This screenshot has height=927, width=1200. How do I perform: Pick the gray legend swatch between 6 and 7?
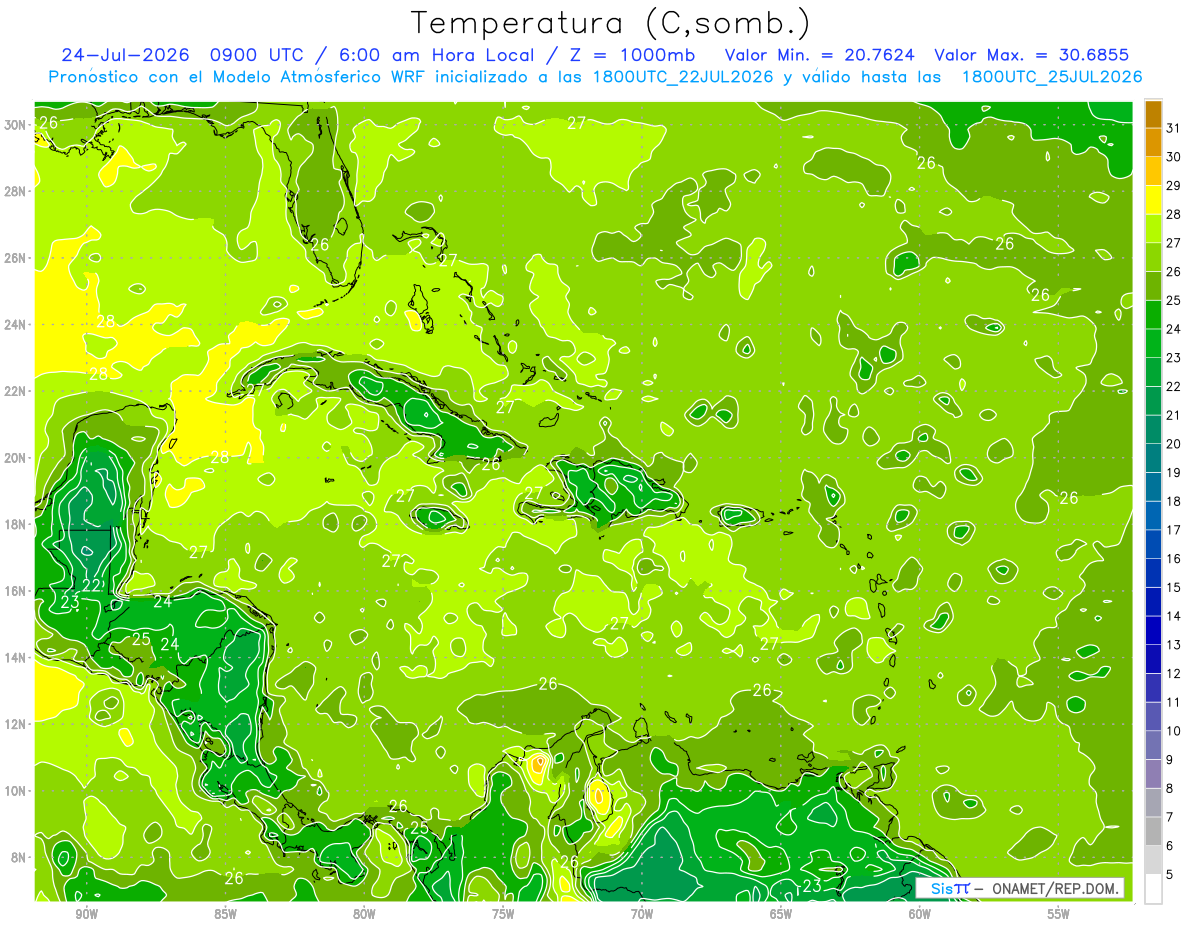pyautogui.click(x=1153, y=831)
